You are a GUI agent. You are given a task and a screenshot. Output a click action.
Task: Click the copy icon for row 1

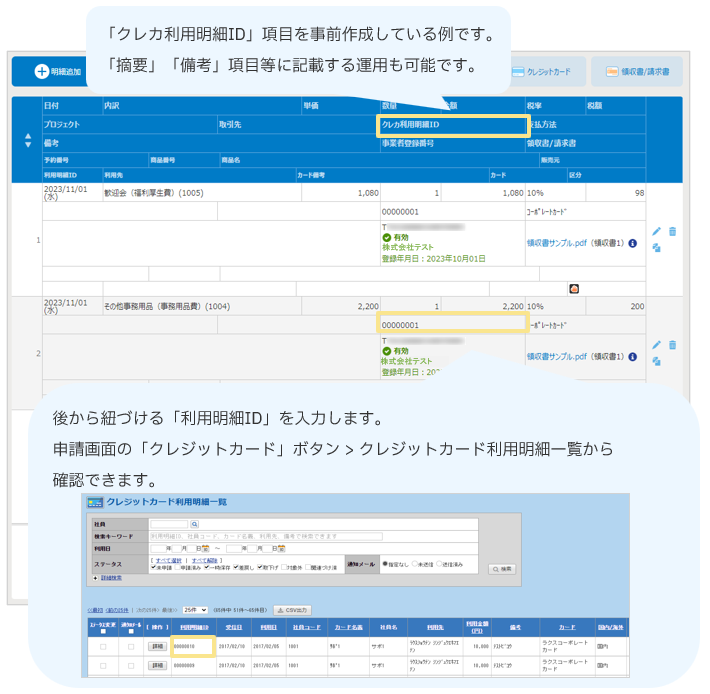click(x=657, y=248)
